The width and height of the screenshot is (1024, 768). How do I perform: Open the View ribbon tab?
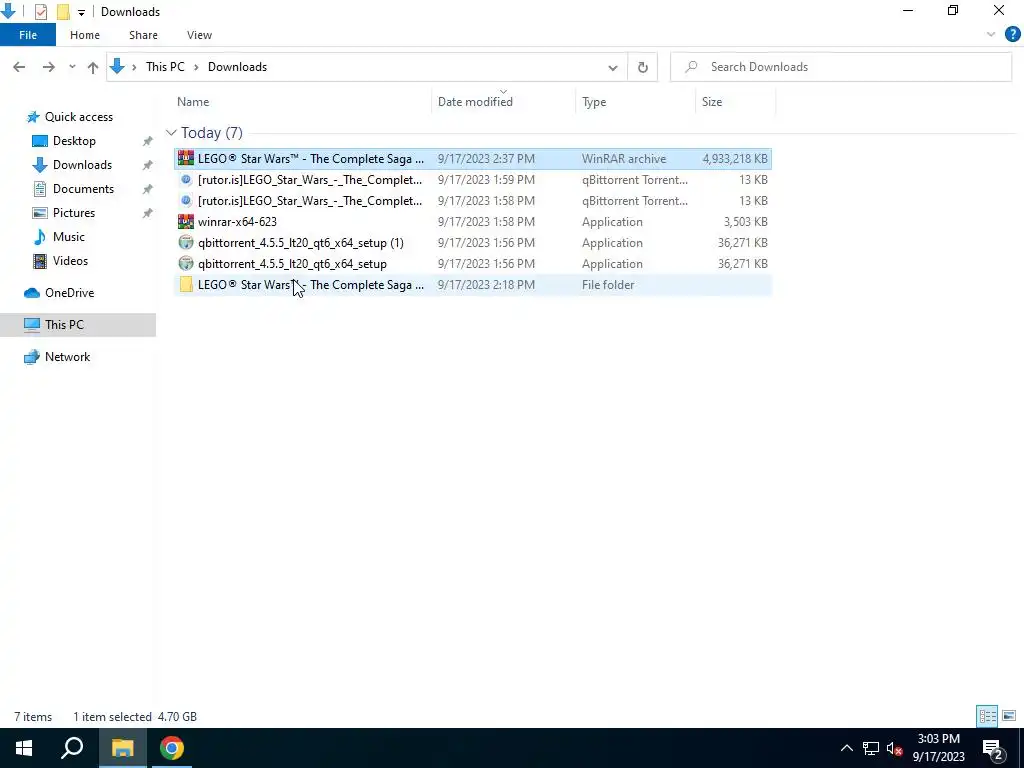pos(199,35)
